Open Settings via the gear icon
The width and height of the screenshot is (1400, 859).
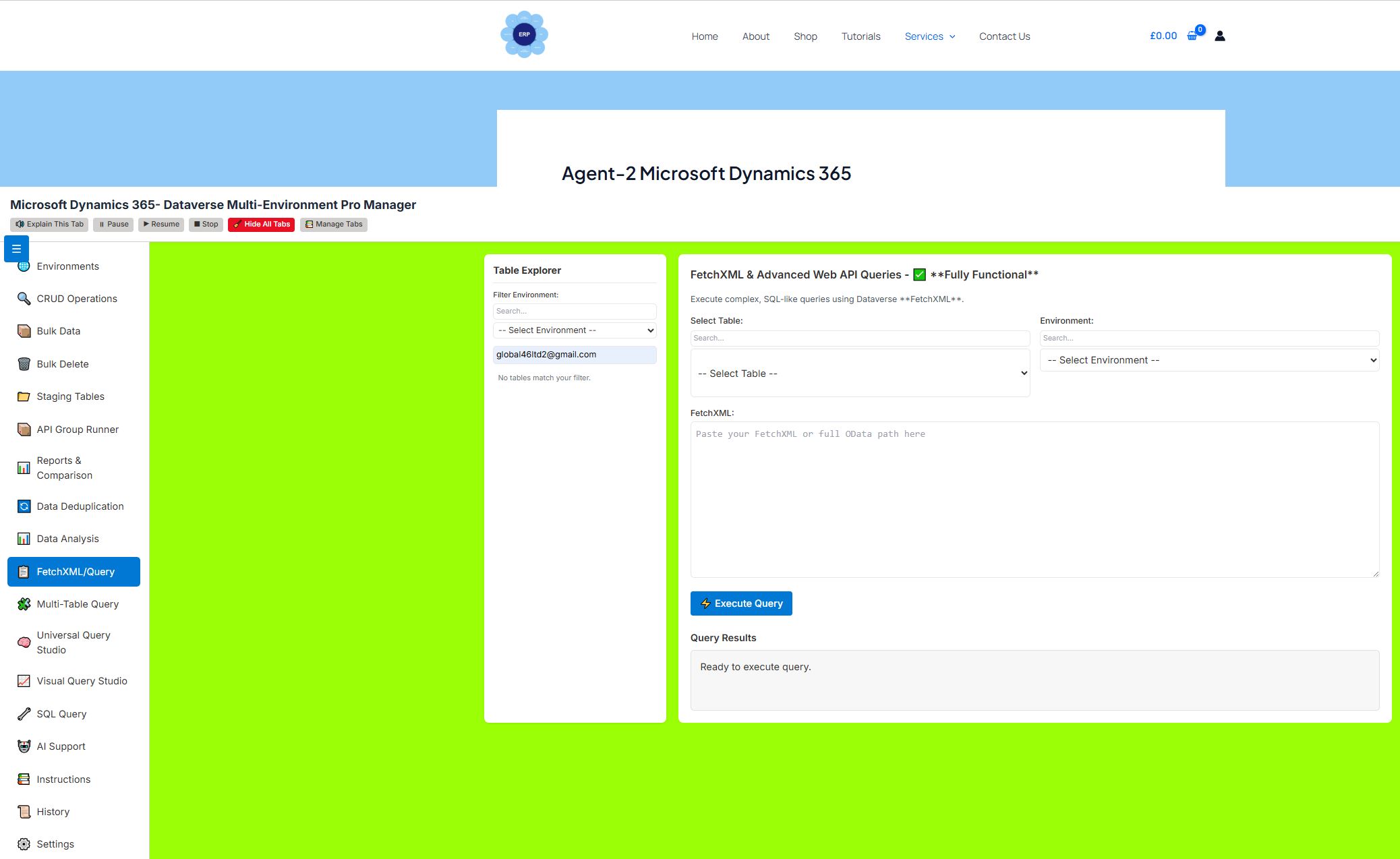pos(24,843)
